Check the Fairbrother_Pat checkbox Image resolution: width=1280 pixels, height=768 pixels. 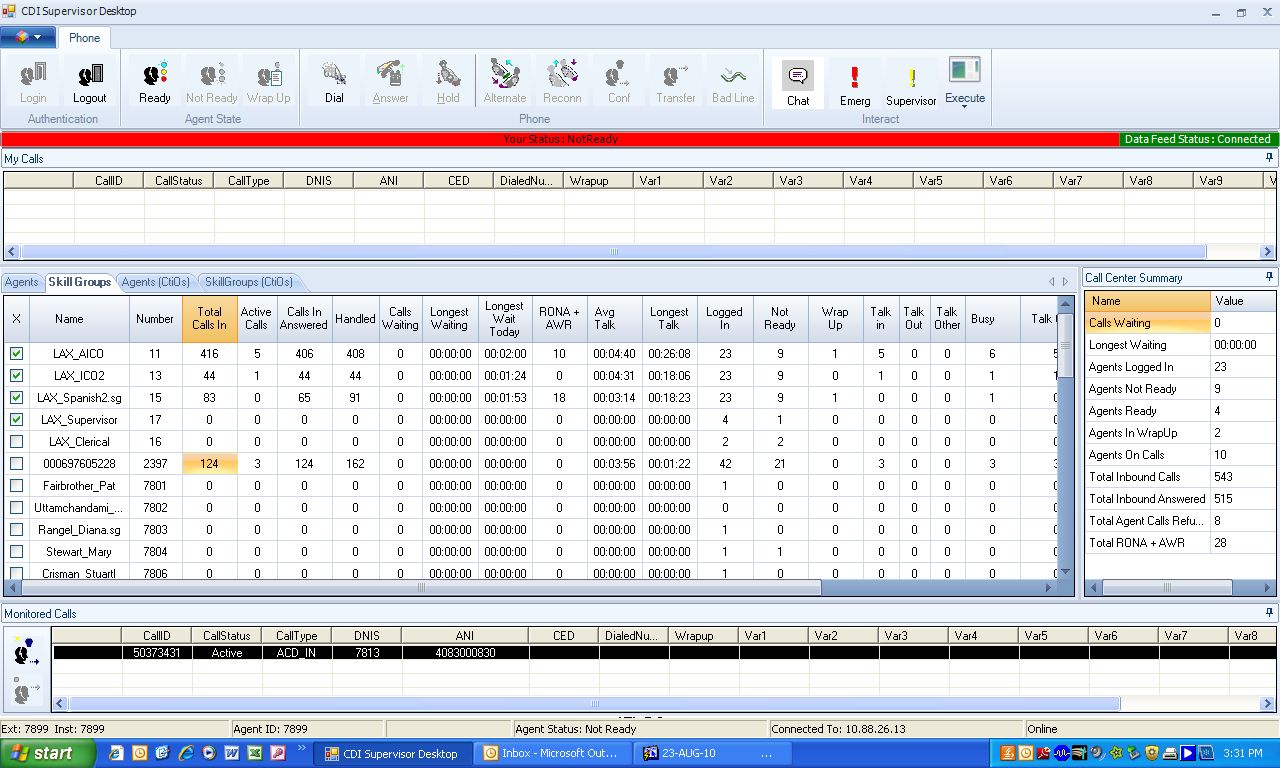(x=16, y=485)
